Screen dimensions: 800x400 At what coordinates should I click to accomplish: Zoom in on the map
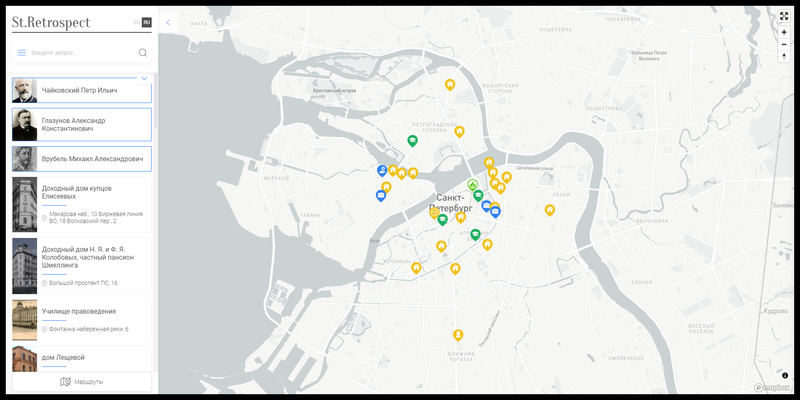pyautogui.click(x=784, y=32)
